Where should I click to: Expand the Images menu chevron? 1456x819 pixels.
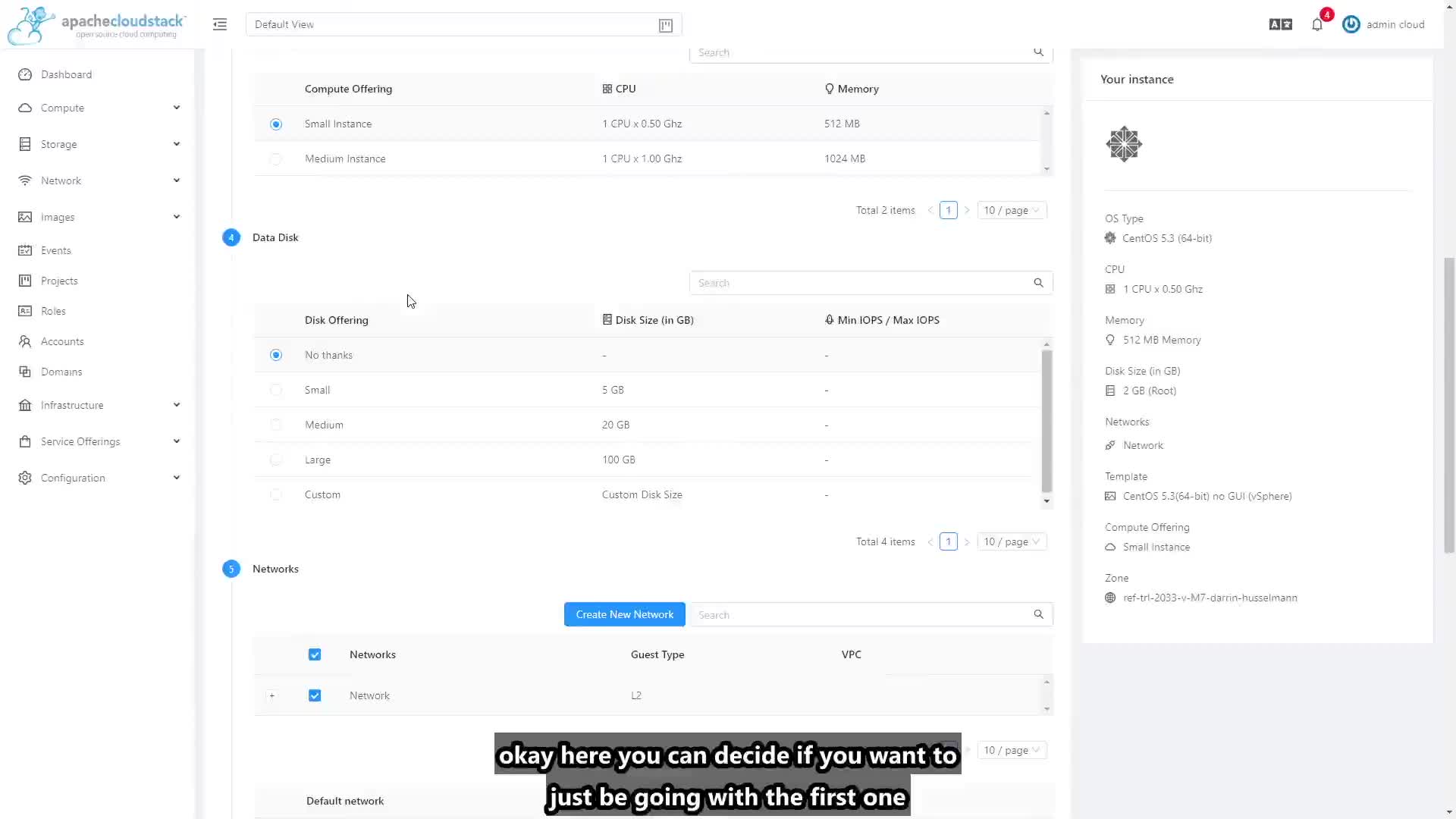pos(177,217)
